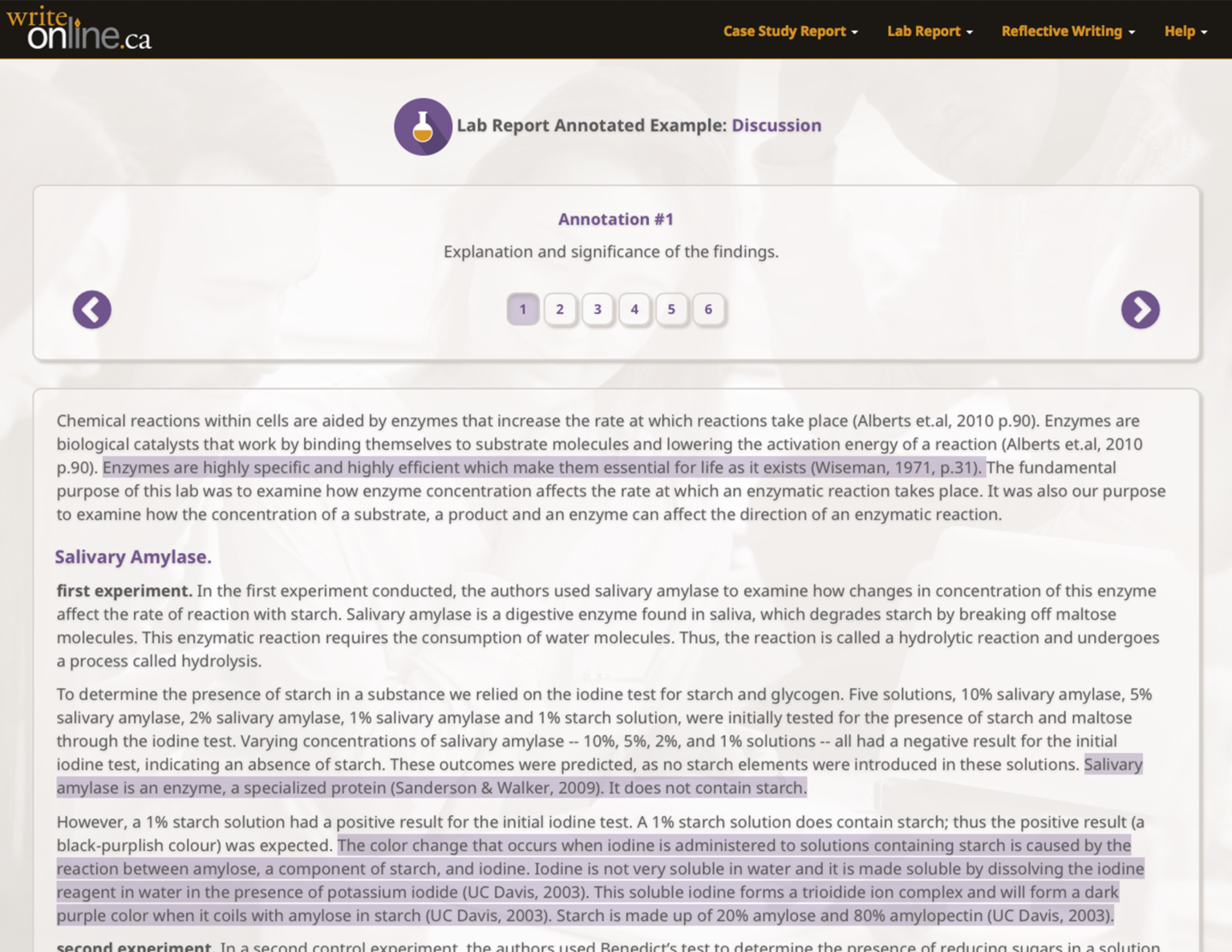Viewport: 1232px width, 952px height.
Task: Go to next annotation with right arrow
Action: (x=1140, y=310)
